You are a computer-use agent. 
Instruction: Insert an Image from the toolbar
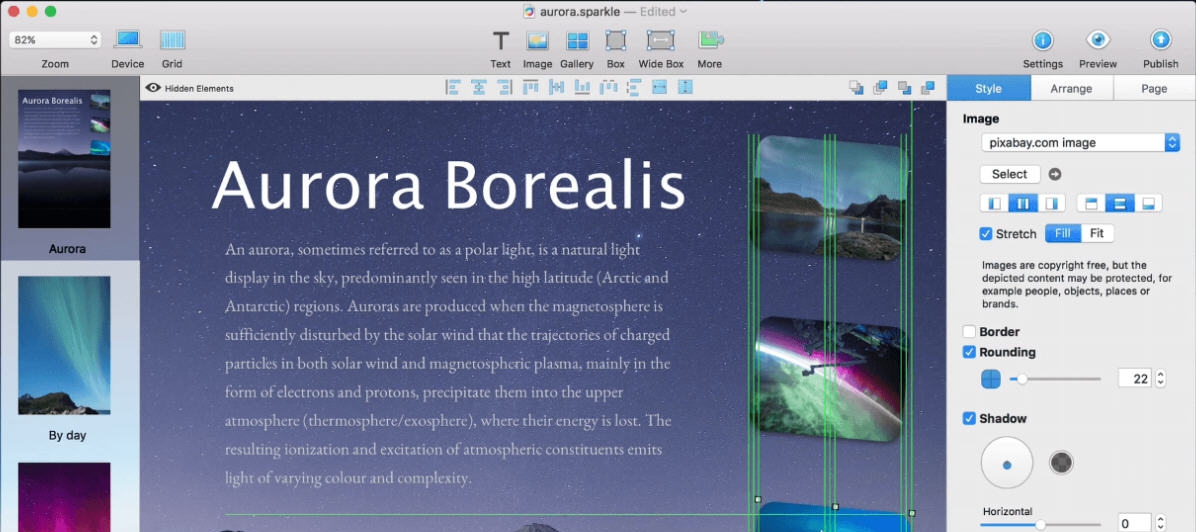click(x=537, y=41)
